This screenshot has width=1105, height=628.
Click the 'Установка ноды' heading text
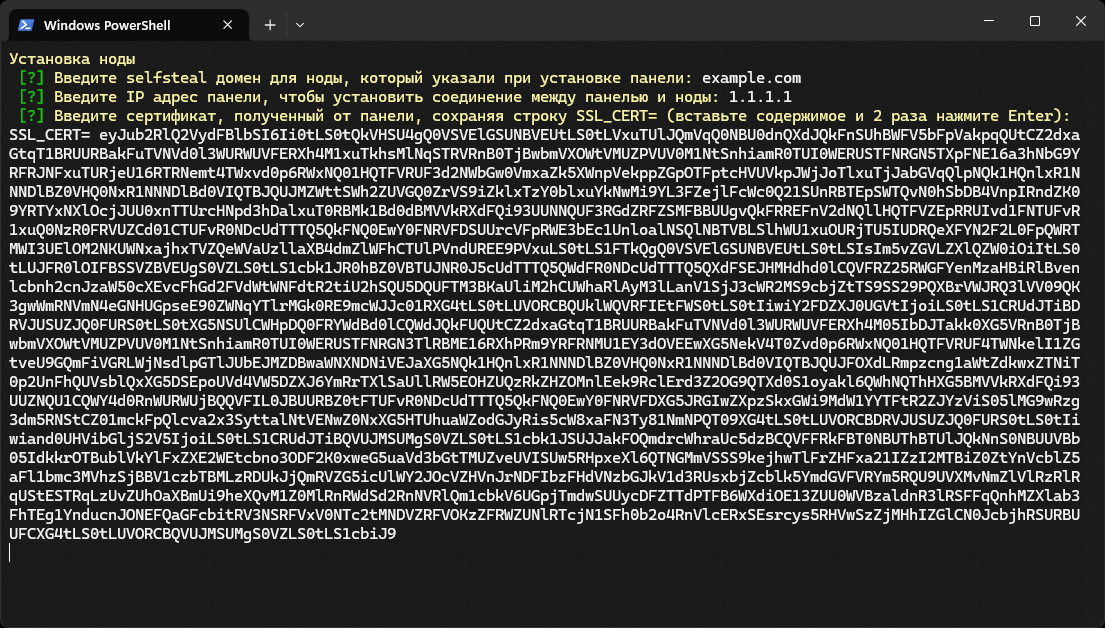73,59
